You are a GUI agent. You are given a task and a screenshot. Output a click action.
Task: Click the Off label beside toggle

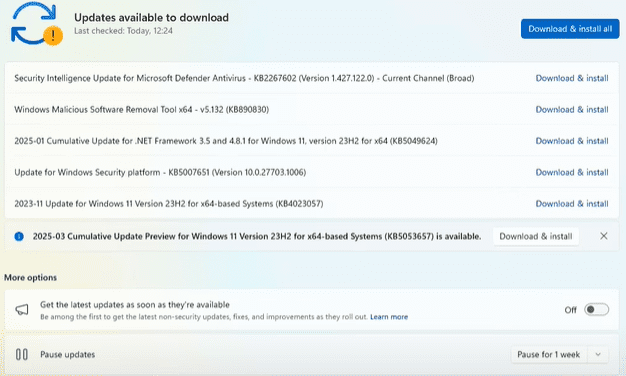tap(571, 310)
